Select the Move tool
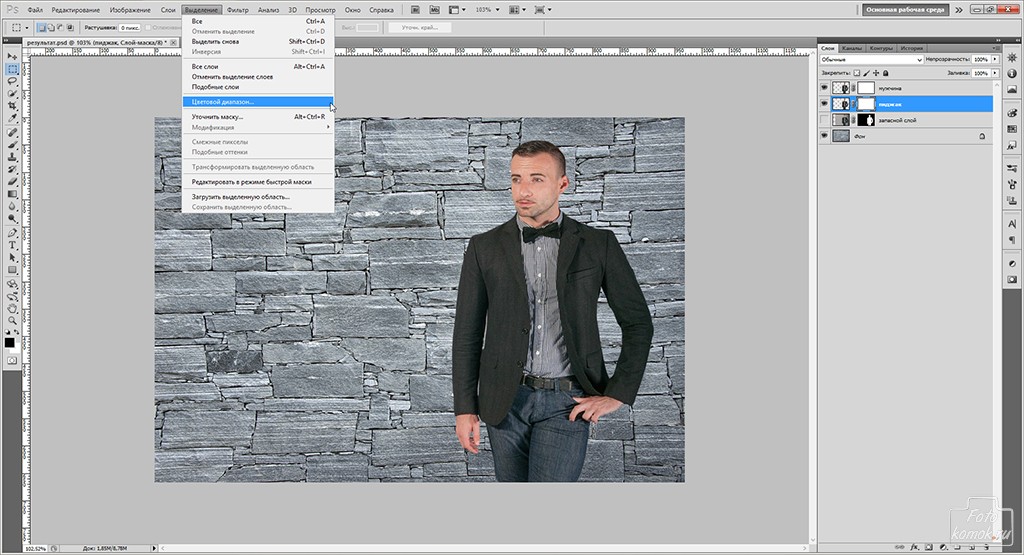The image size is (1024, 555). (12, 57)
